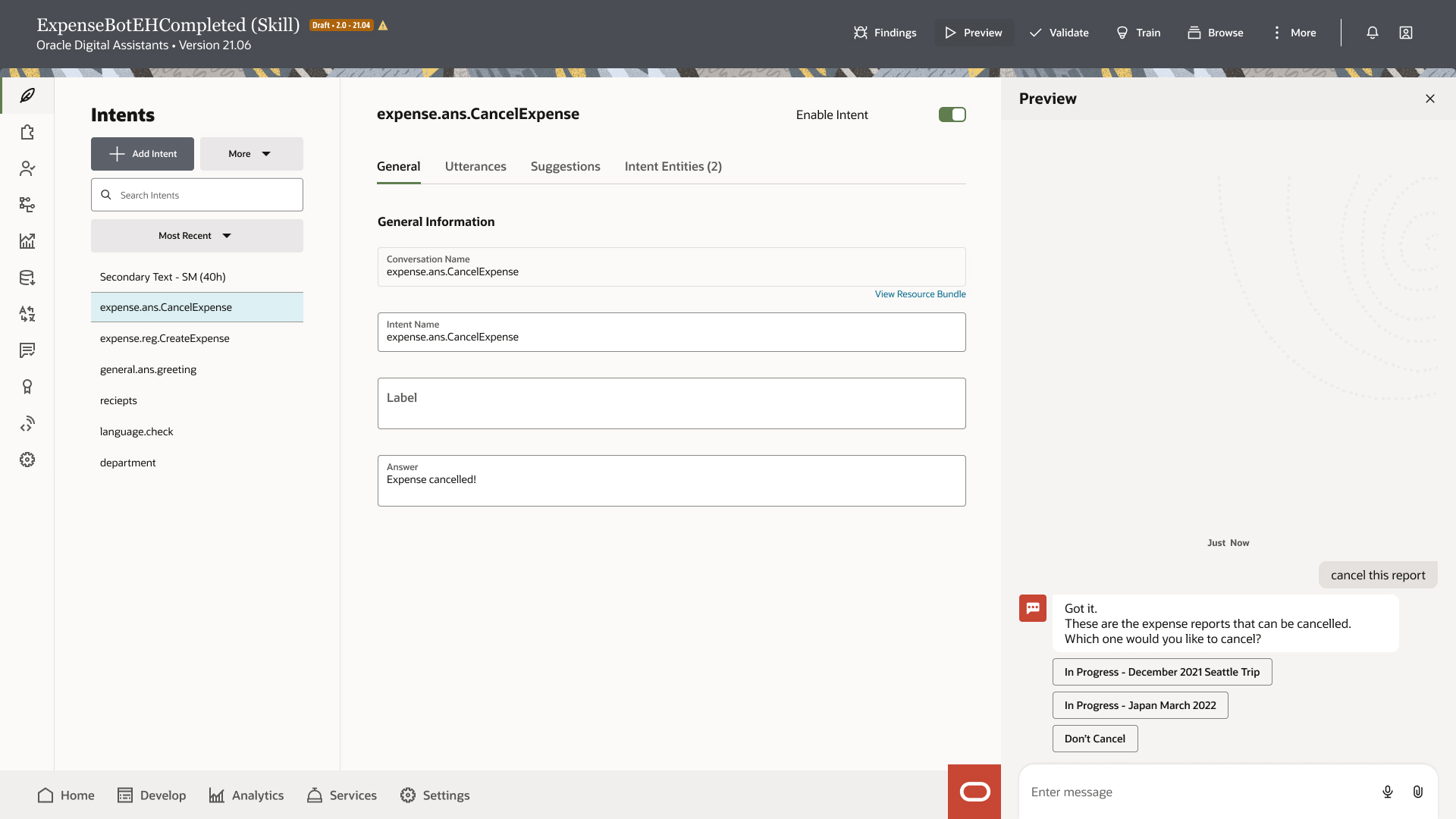Toggle the Enable Intent switch
This screenshot has width=1456, height=819.
[952, 115]
